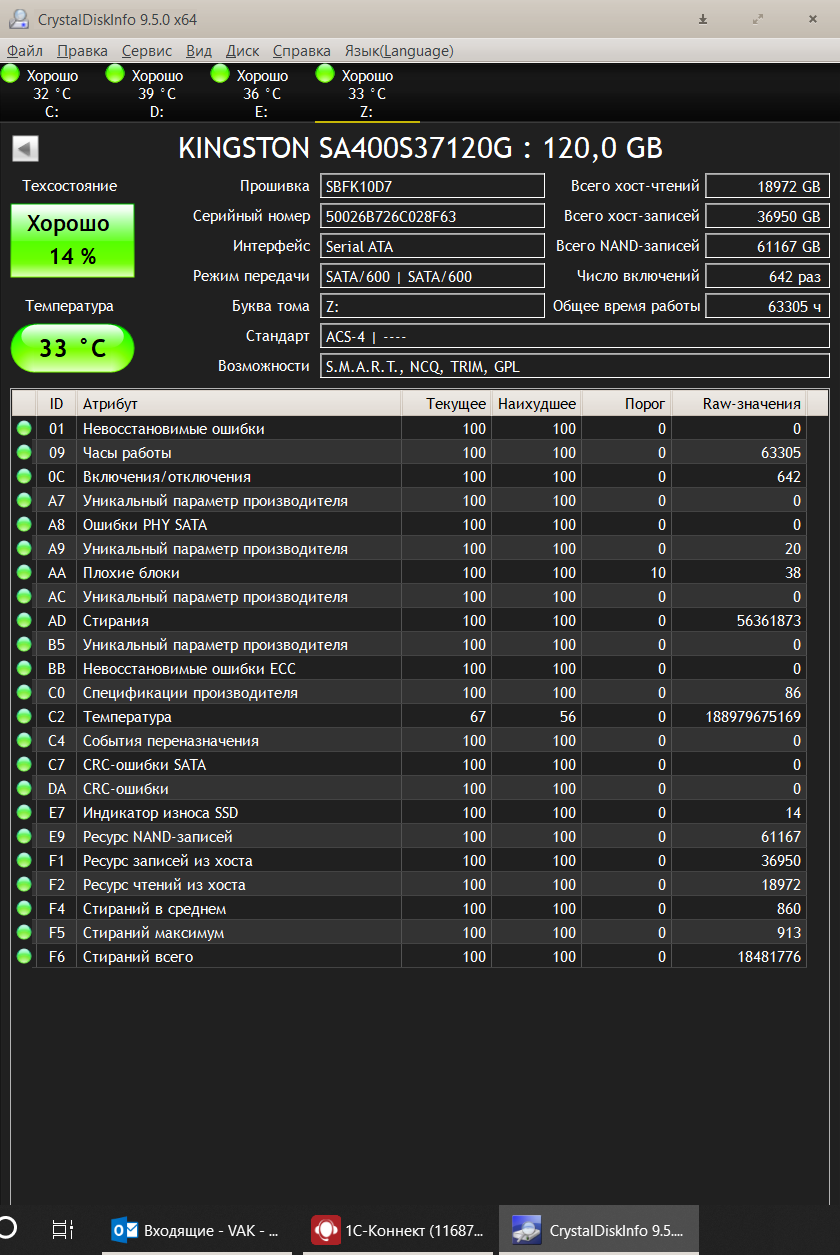Image resolution: width=840 pixels, height=1260 pixels.
Task: Open the Файл menu
Action: [x=24, y=51]
